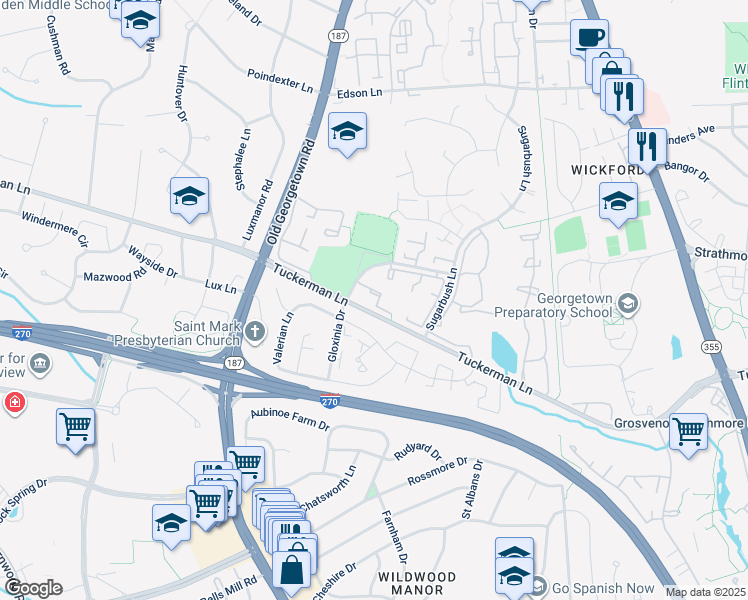Select the shopping bag marker near Cheshire Dr
The height and width of the screenshot is (600, 748).
tap(291, 573)
